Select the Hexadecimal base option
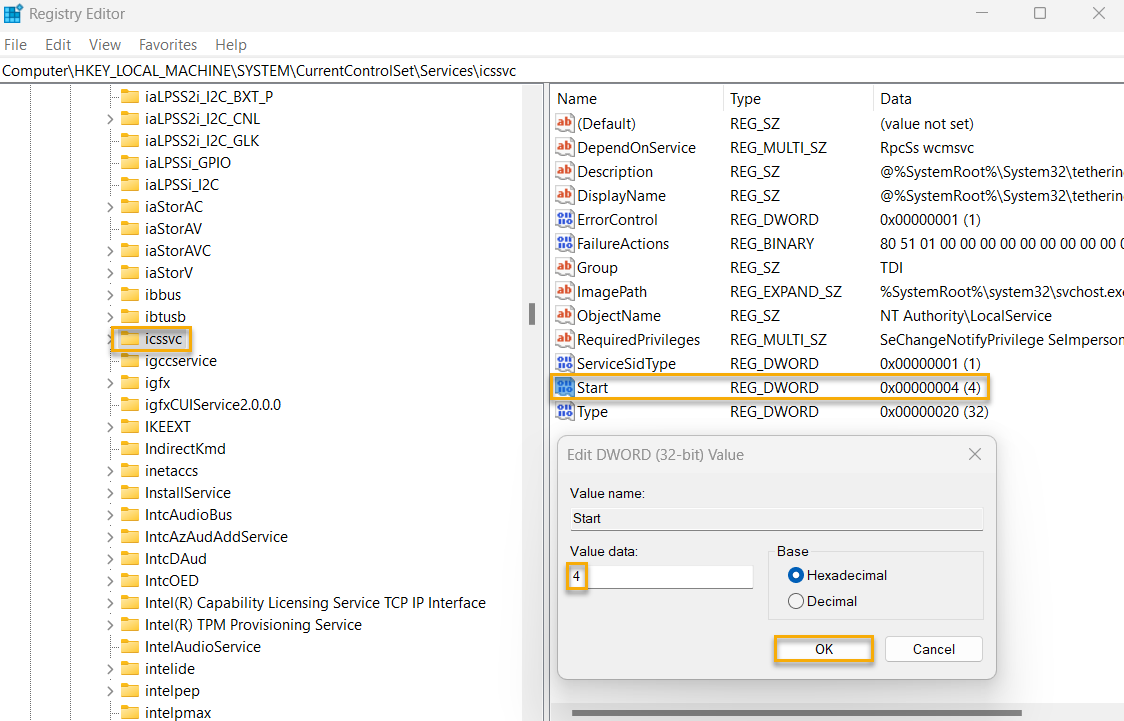Screen dimensions: 1124x721 tap(796, 575)
